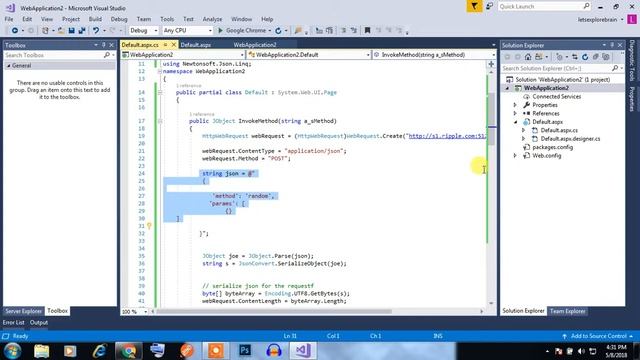Click the s1.ripple.com URL link in code
The image size is (640, 360).
(447, 136)
